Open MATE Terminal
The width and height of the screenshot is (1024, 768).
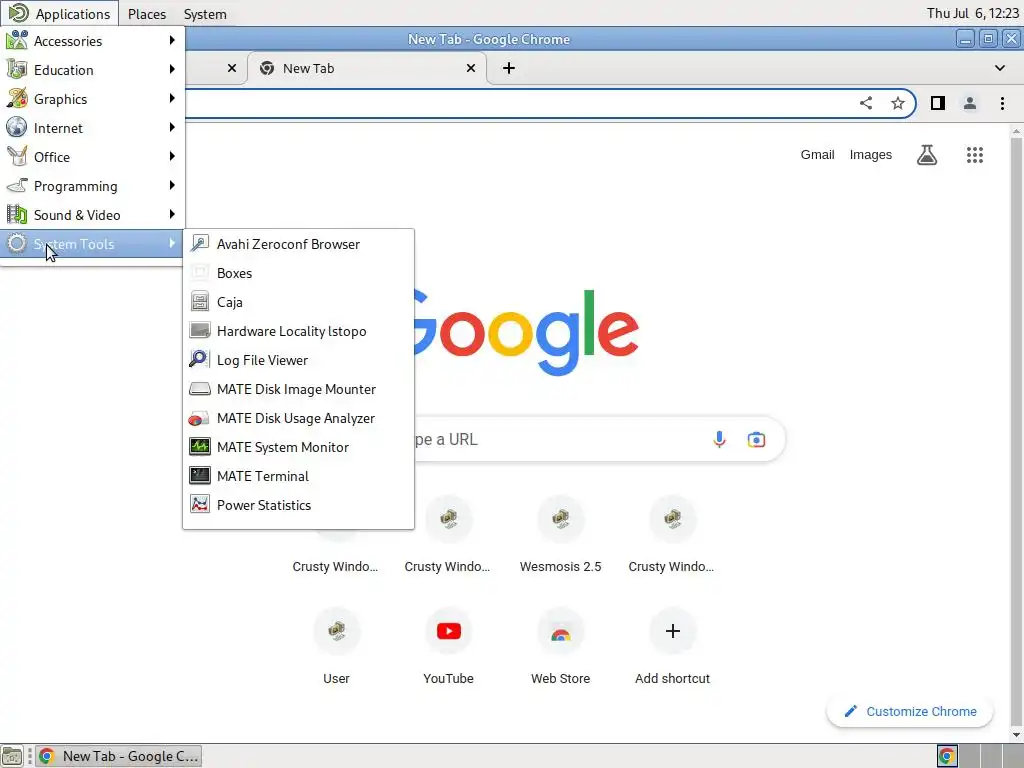(x=298, y=476)
